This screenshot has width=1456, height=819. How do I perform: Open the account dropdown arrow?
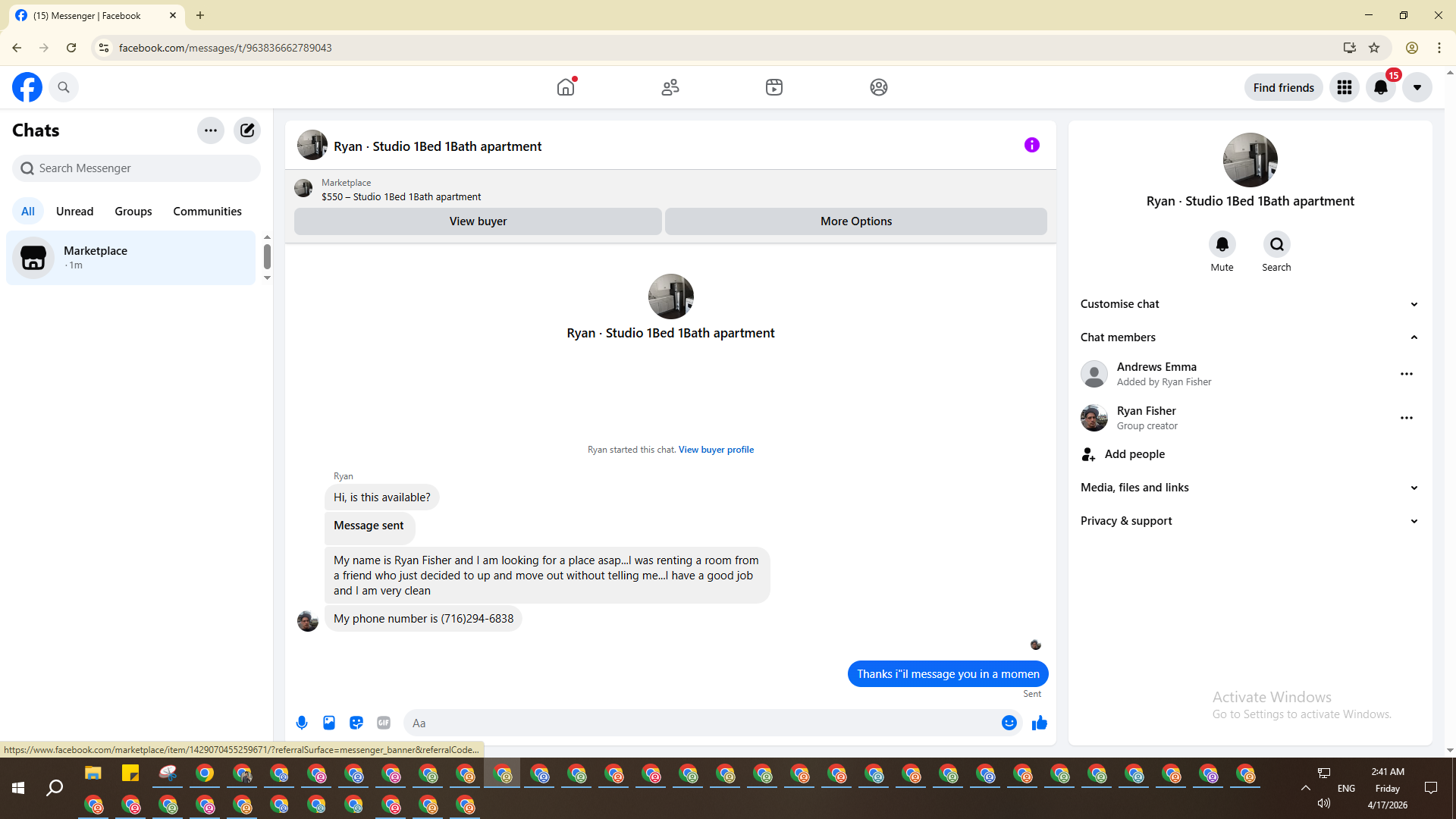pyautogui.click(x=1417, y=87)
